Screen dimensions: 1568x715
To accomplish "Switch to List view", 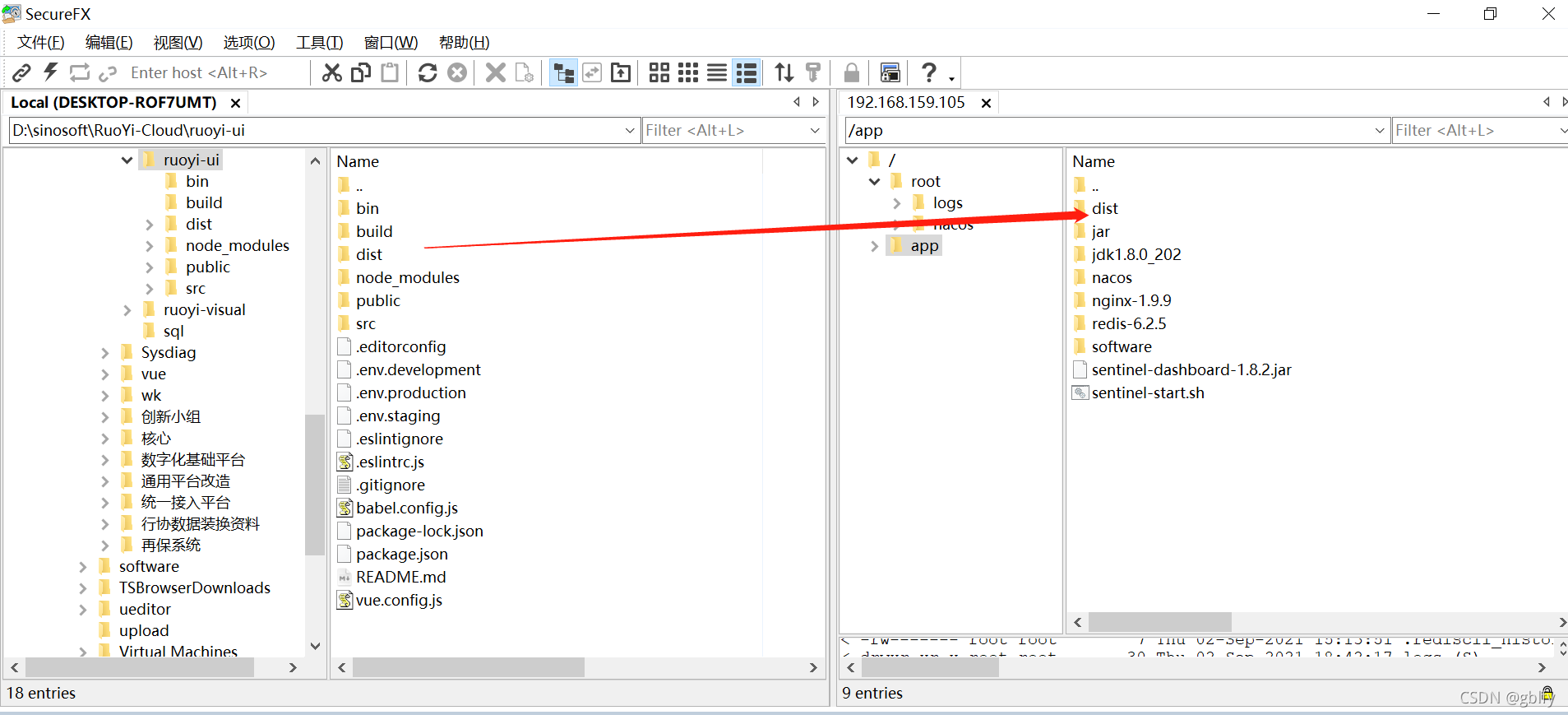I will tap(717, 72).
